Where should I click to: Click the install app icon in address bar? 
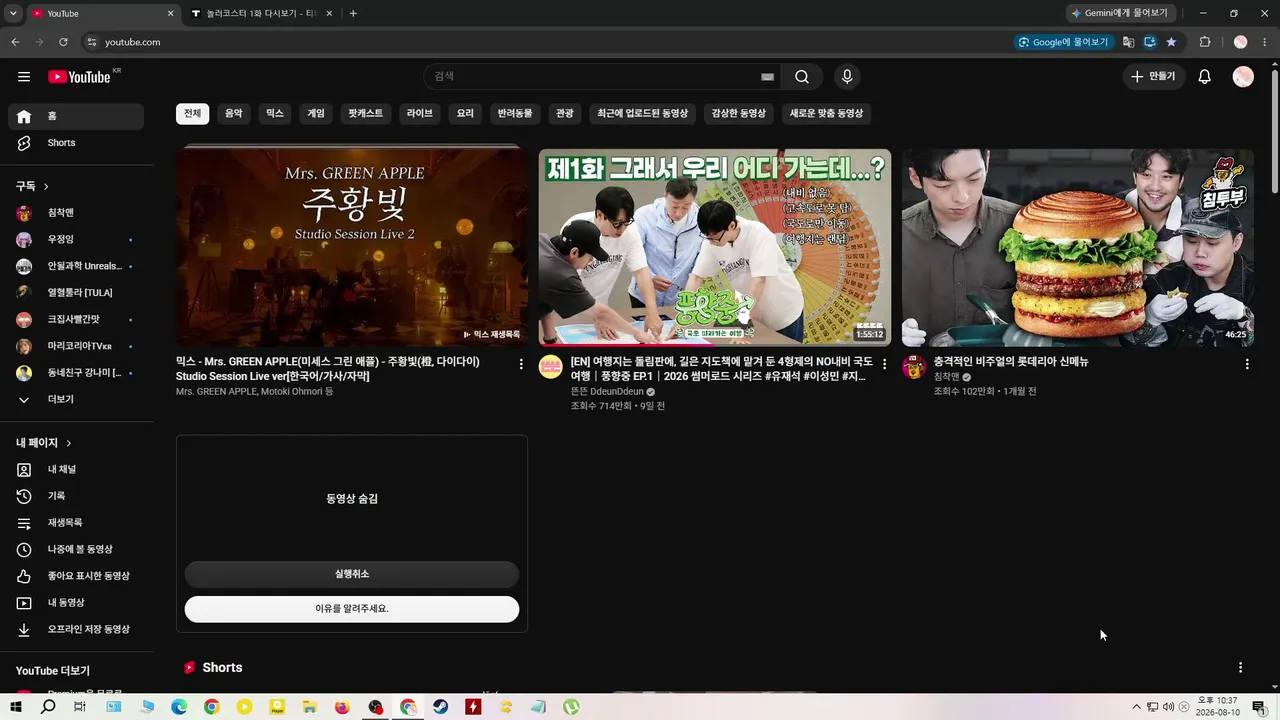tap(1150, 42)
